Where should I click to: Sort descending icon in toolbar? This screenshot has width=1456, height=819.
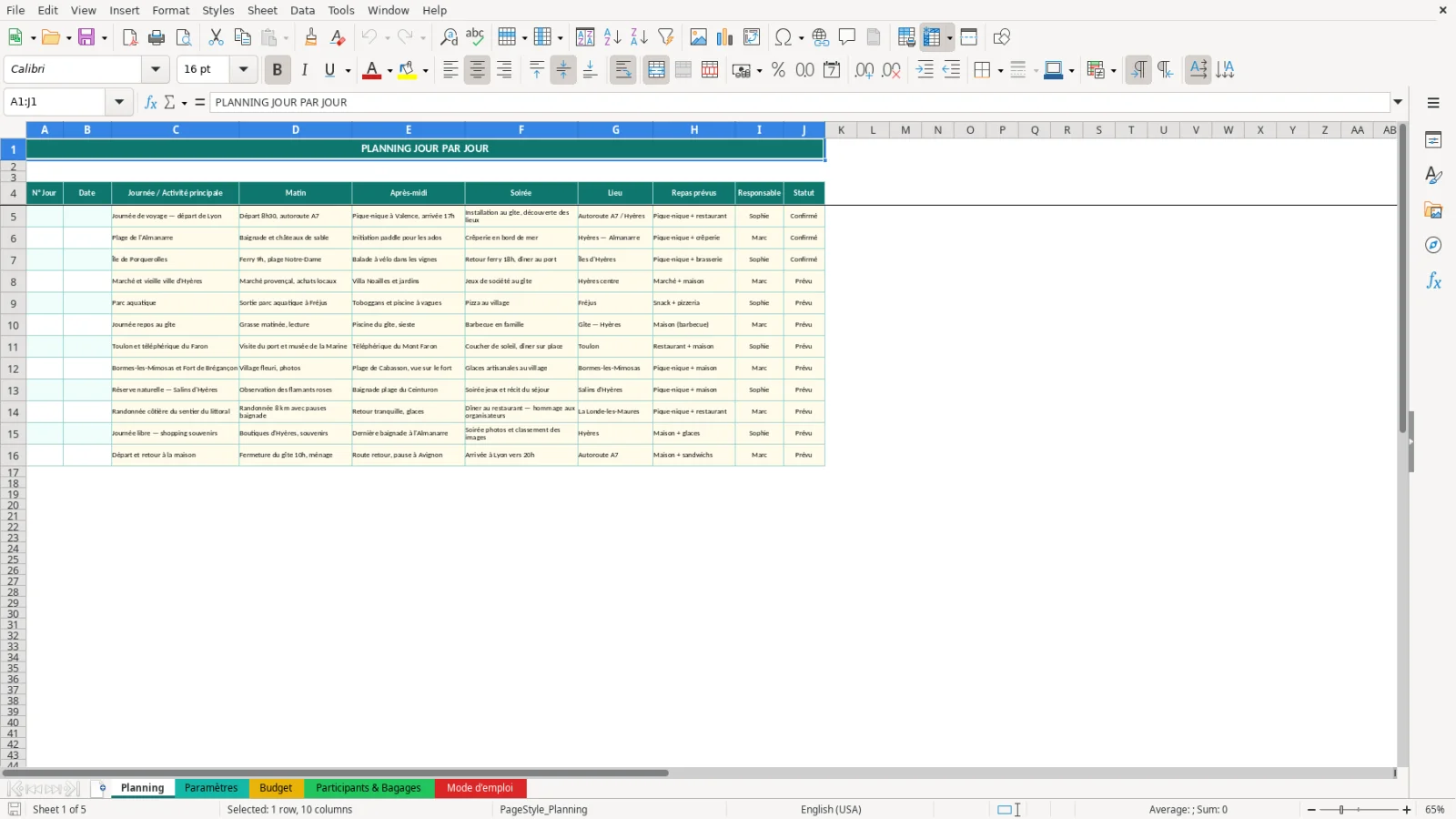639,37
